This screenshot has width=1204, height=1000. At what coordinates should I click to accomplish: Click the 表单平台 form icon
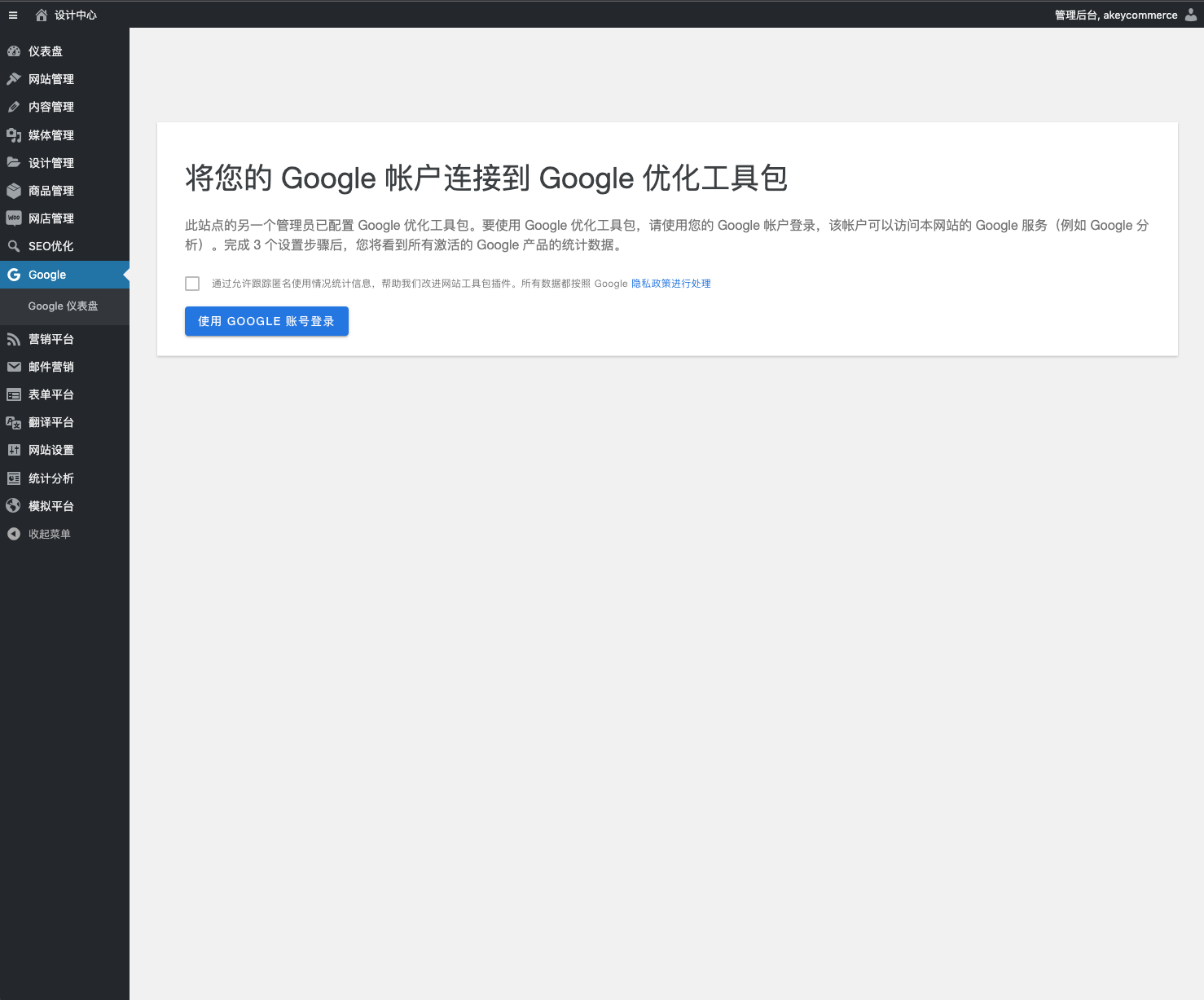14,394
